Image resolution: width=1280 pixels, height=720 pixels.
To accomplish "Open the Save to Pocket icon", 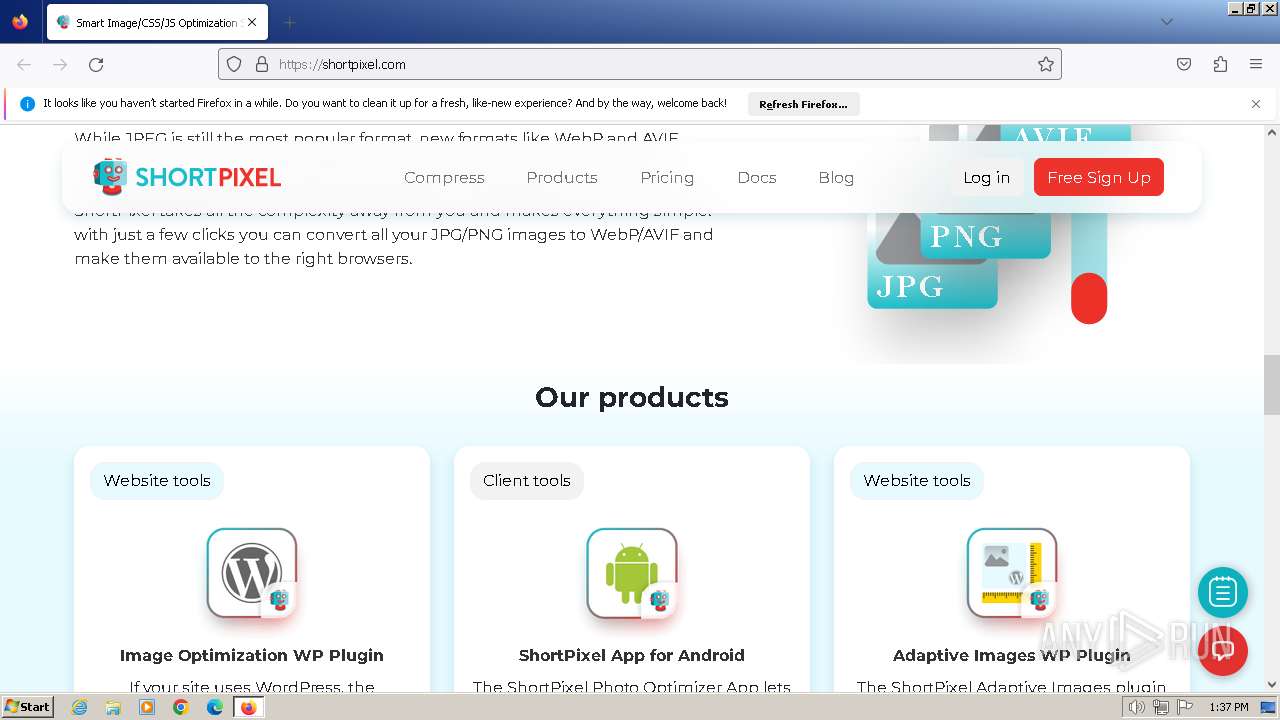I will click(x=1184, y=64).
